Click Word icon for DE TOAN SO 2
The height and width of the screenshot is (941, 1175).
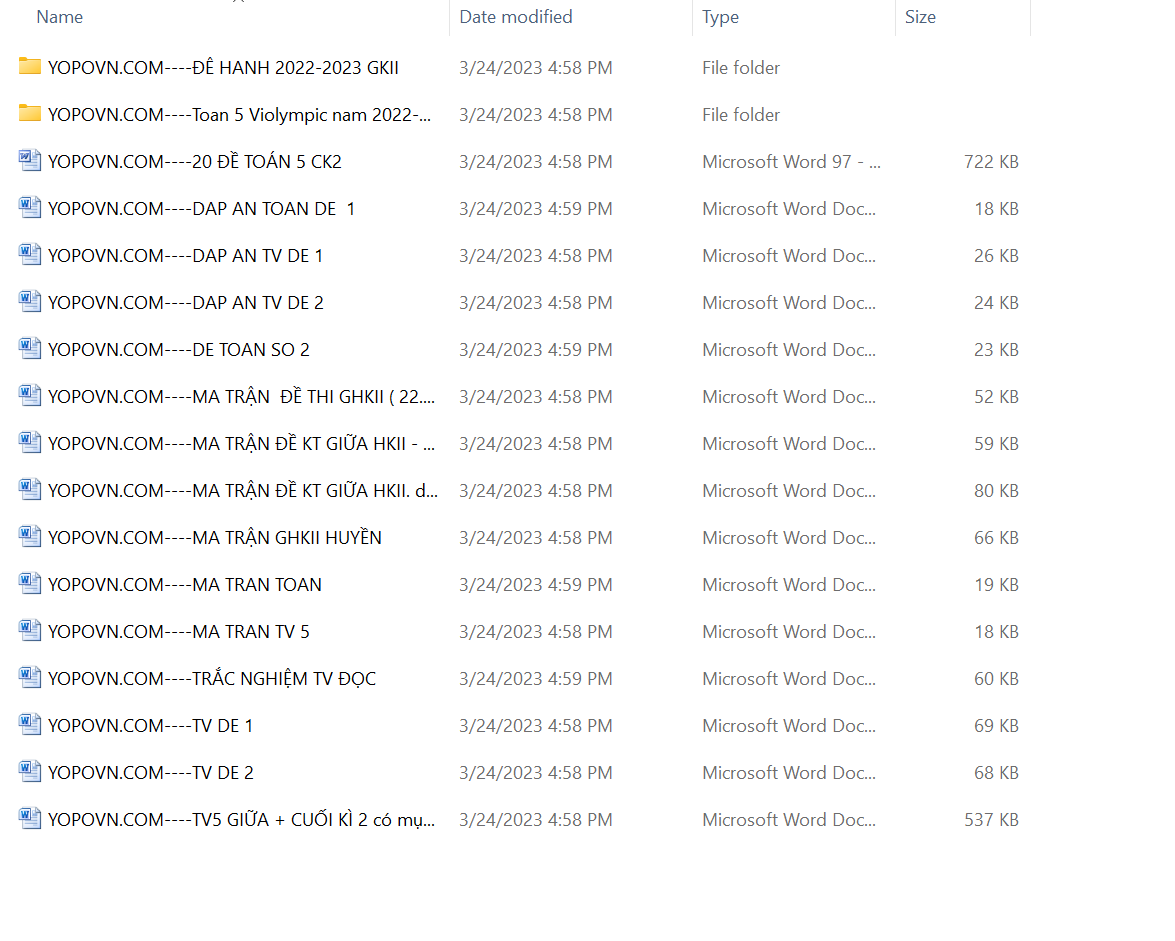(x=30, y=349)
